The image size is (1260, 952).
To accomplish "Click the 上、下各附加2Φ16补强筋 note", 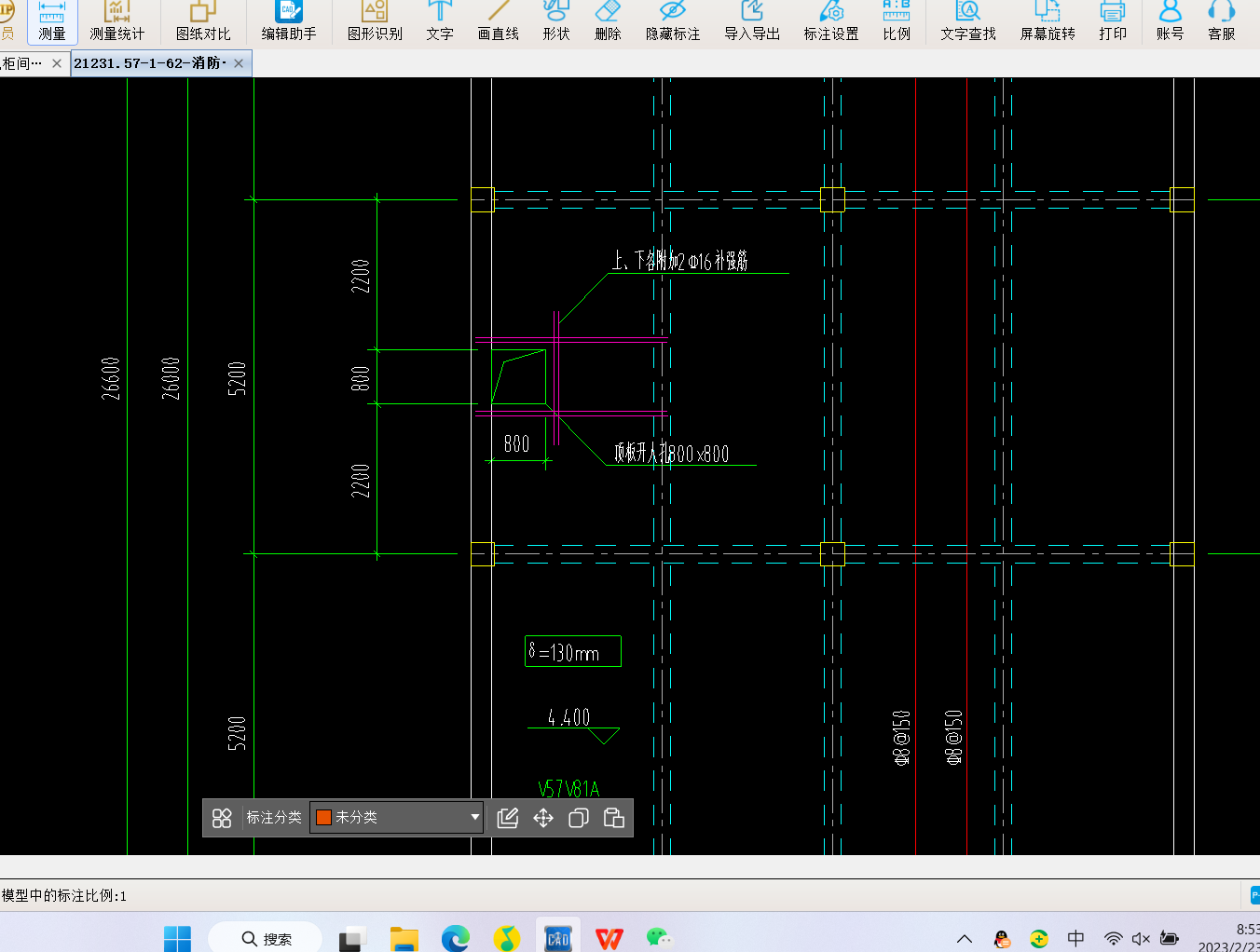I will (x=680, y=261).
